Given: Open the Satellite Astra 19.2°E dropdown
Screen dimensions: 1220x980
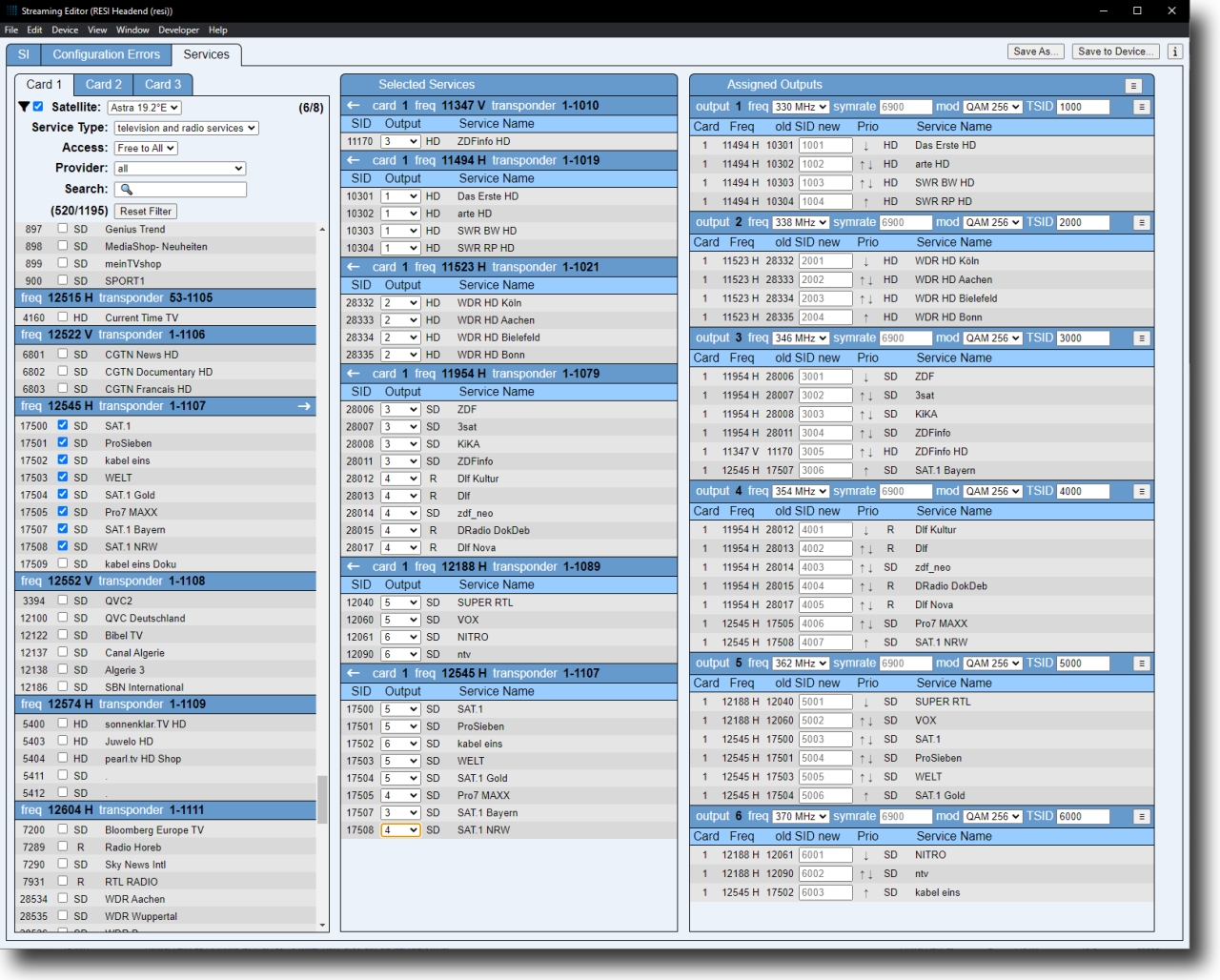Looking at the screenshot, I should click(144, 108).
